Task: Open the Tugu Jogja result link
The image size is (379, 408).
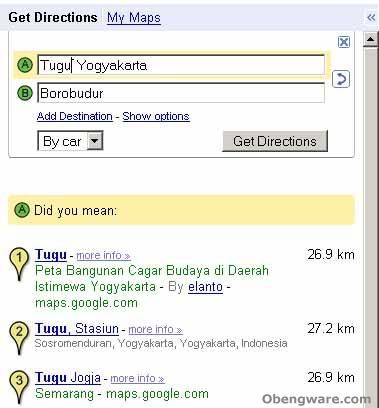Action: (x=68, y=378)
